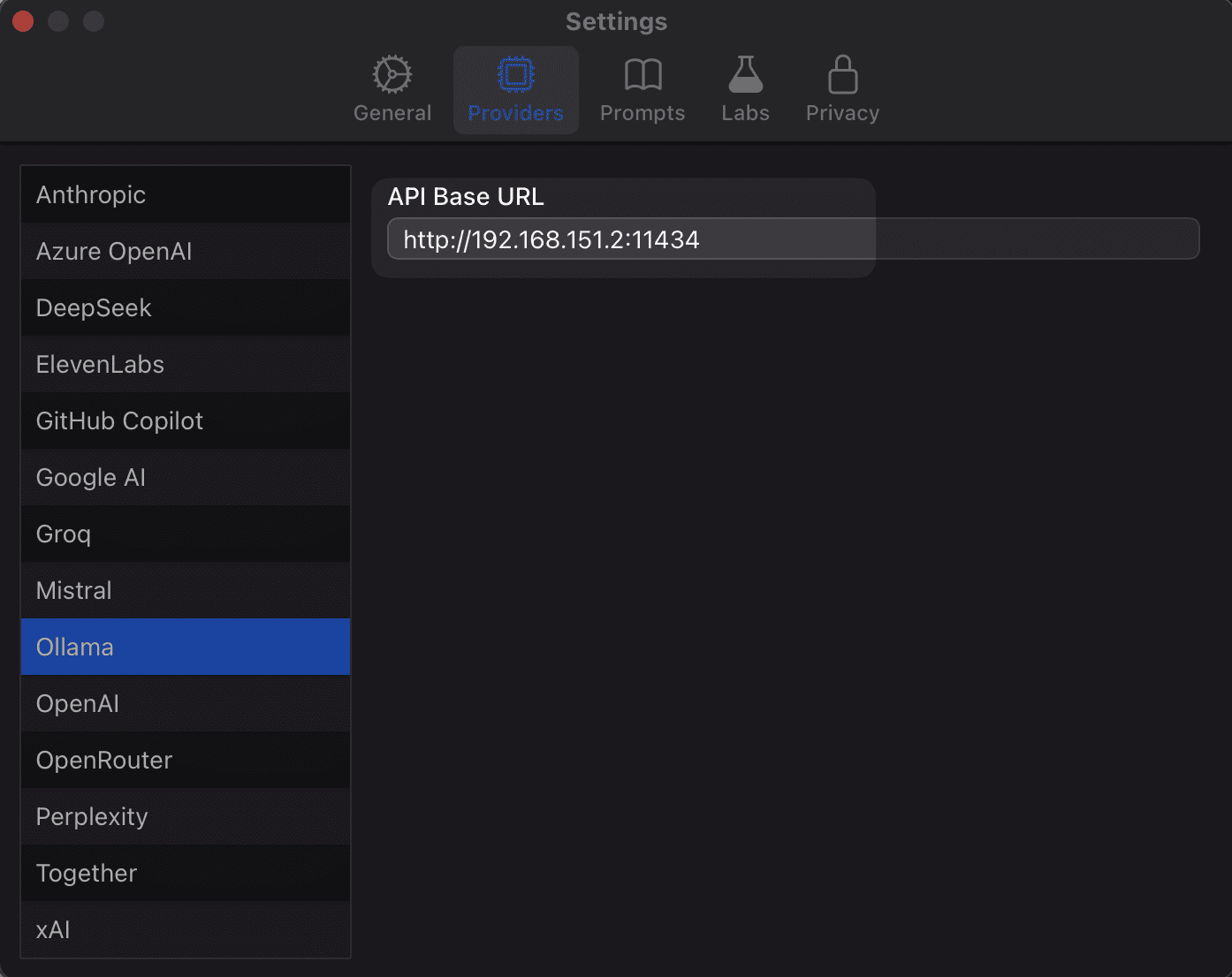Select the highlighted Ollama row
The height and width of the screenshot is (977, 1232).
tap(186, 647)
